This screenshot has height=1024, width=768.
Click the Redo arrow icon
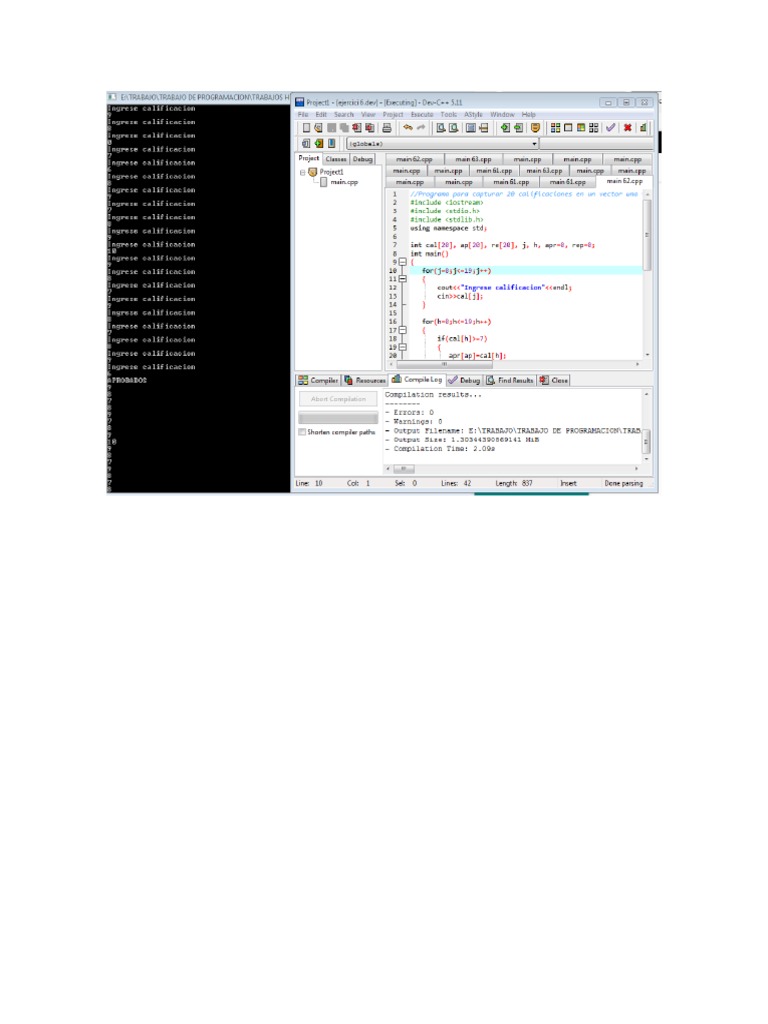(421, 128)
